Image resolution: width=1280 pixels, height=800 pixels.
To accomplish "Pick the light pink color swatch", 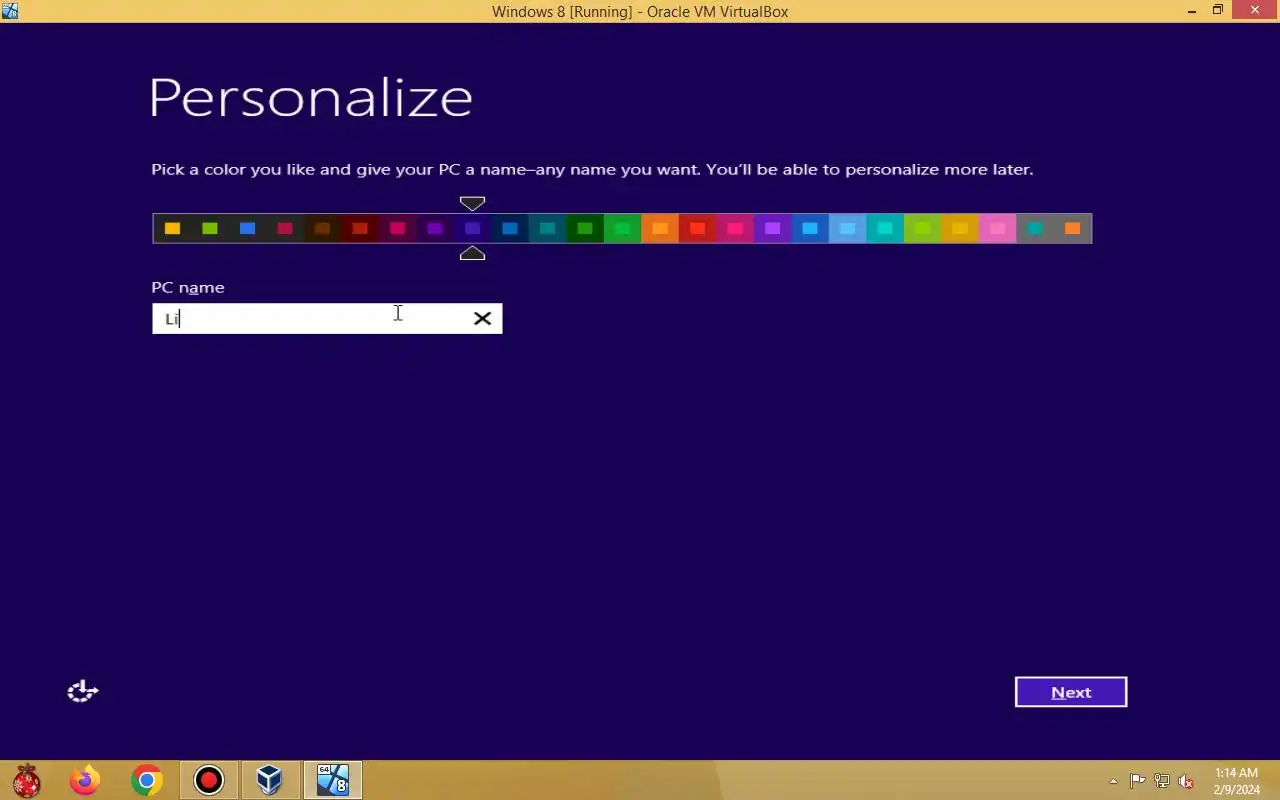I will coord(997,229).
